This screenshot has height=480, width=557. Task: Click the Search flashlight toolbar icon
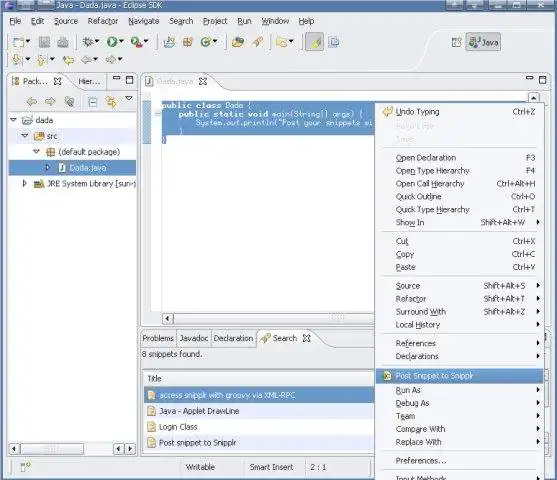point(258,42)
